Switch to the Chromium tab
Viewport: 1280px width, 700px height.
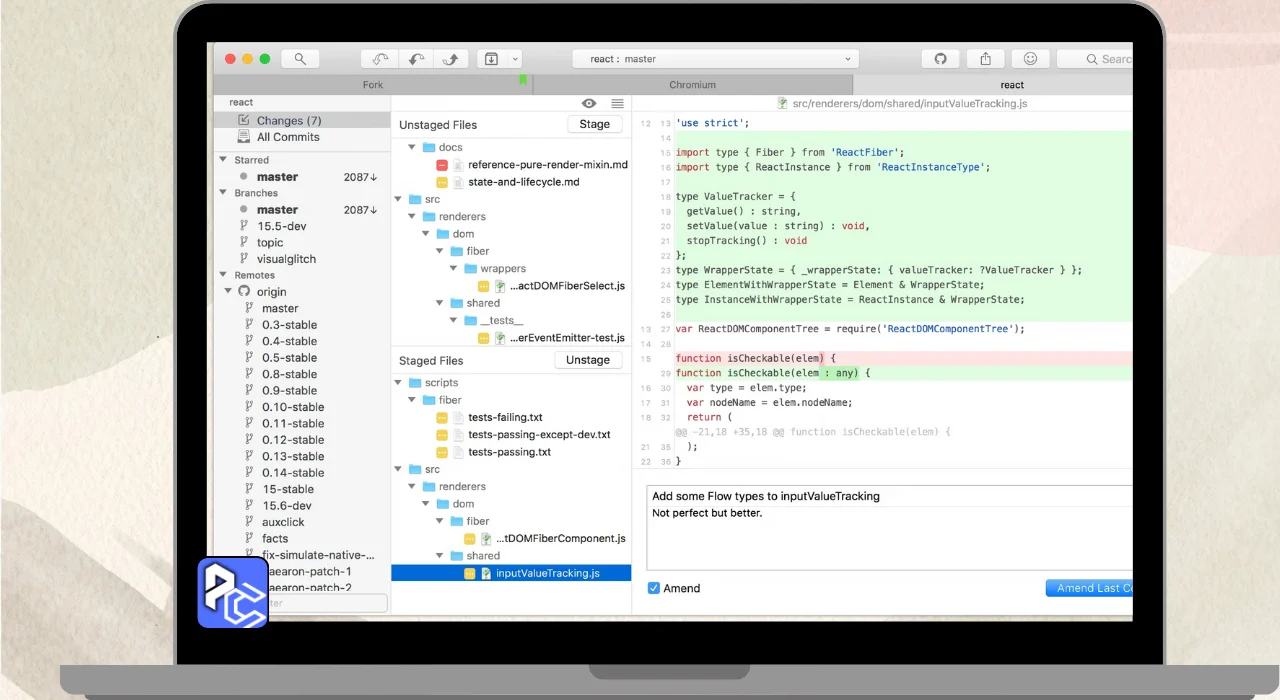(x=692, y=85)
